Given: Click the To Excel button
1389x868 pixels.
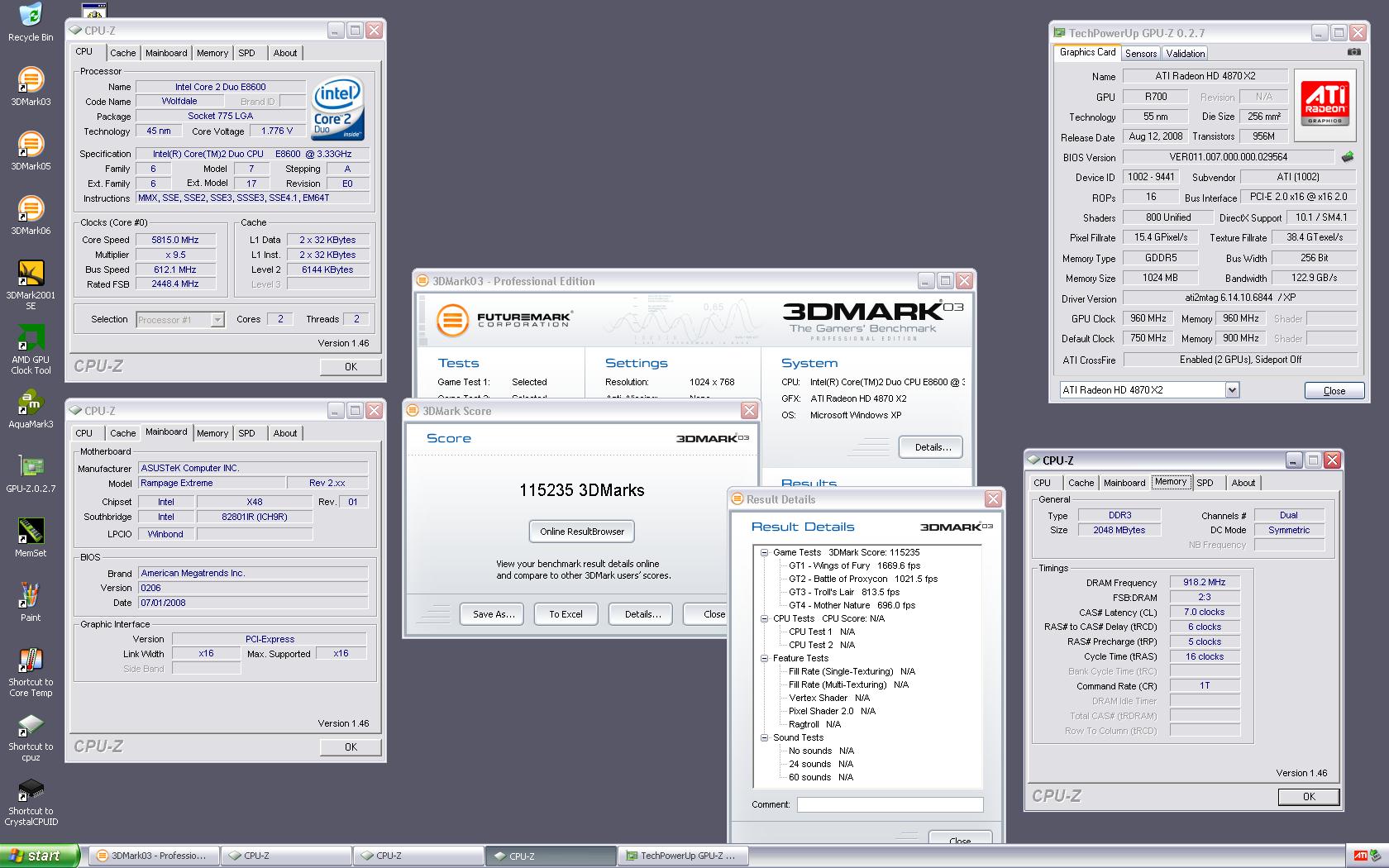Looking at the screenshot, I should click(566, 614).
